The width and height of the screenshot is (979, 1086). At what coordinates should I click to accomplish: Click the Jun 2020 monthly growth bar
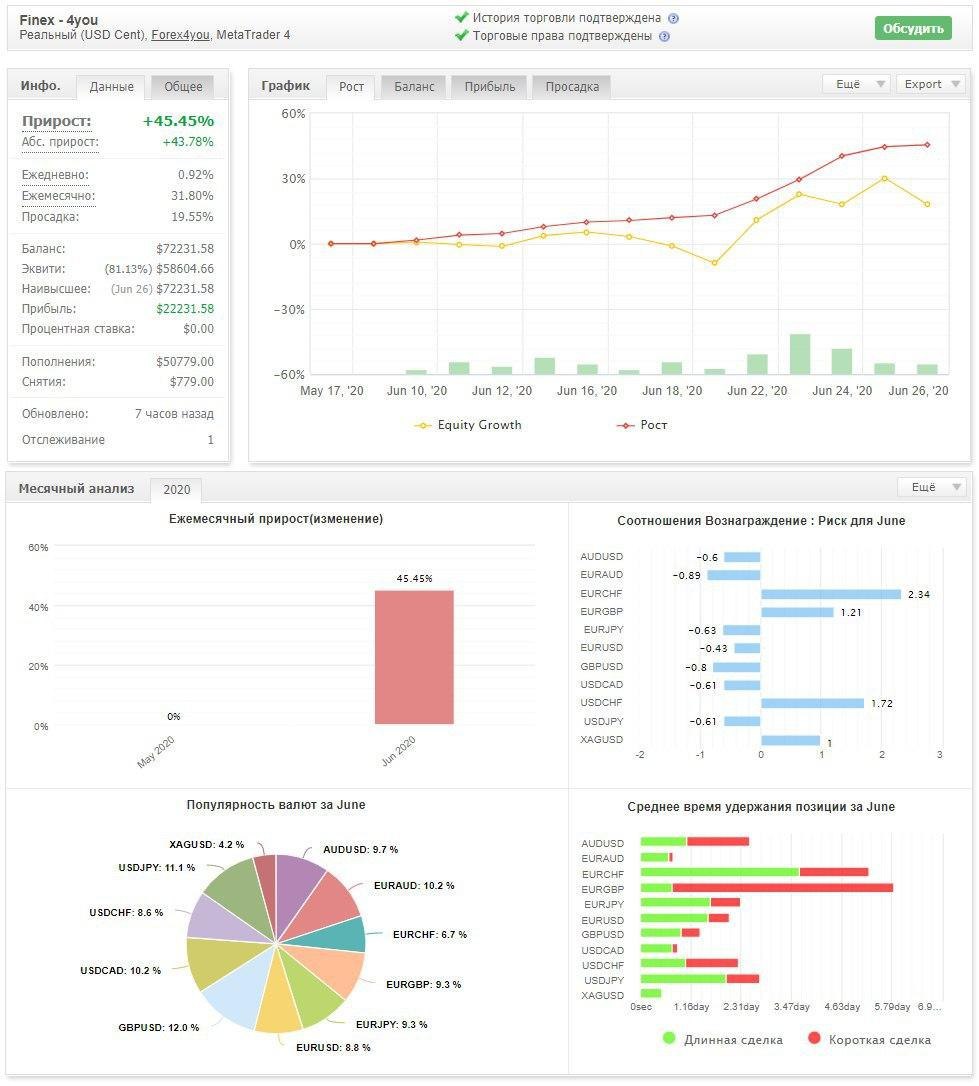[x=414, y=657]
